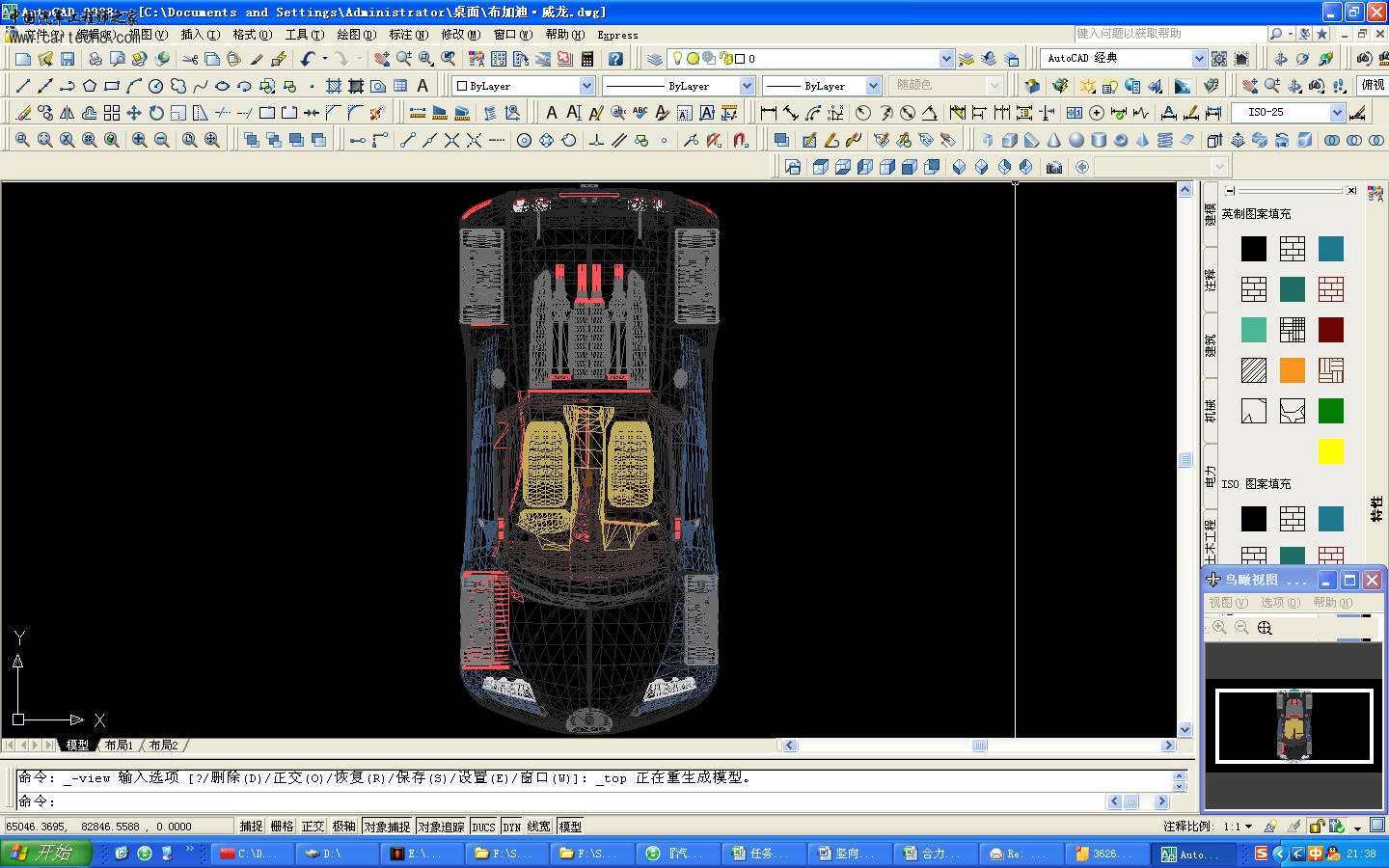Click the Undo arrow icon

tap(307, 59)
